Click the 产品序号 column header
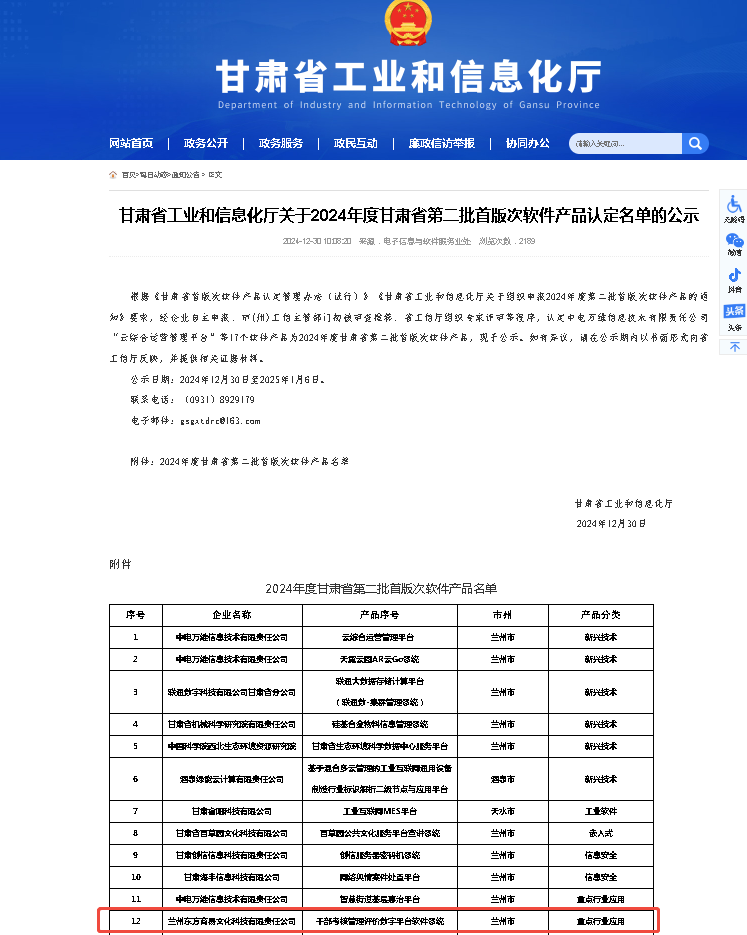 [380, 615]
